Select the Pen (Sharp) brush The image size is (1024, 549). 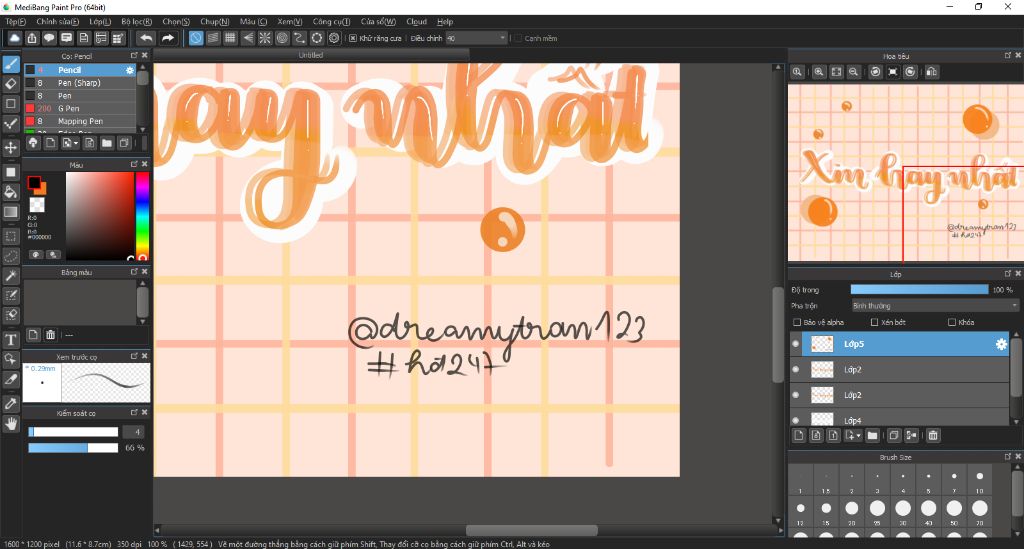tap(80, 83)
